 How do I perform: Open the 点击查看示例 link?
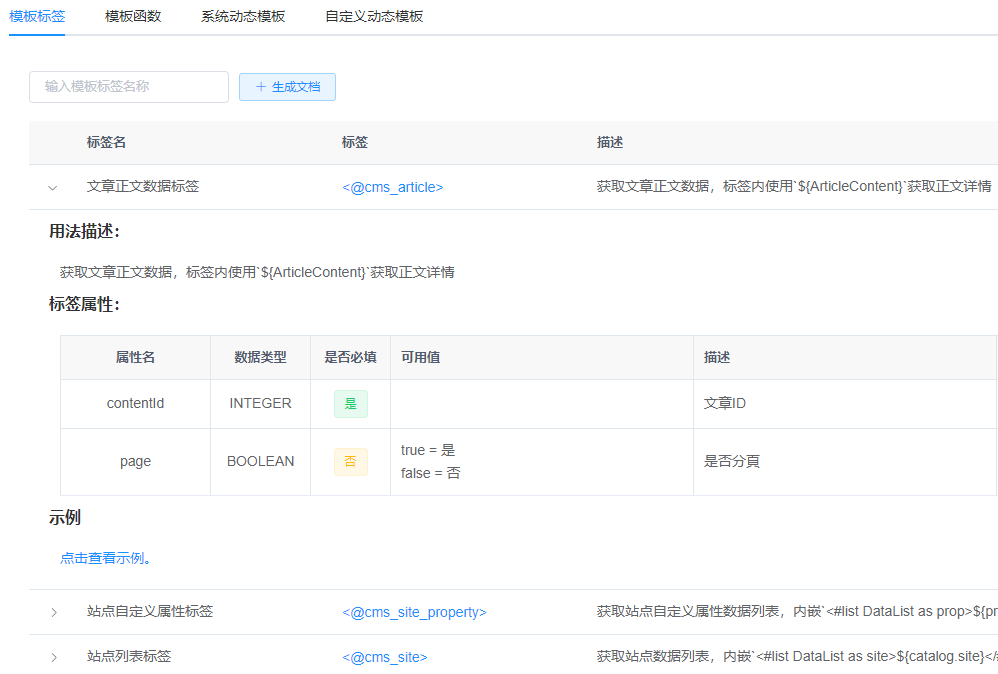(102, 558)
